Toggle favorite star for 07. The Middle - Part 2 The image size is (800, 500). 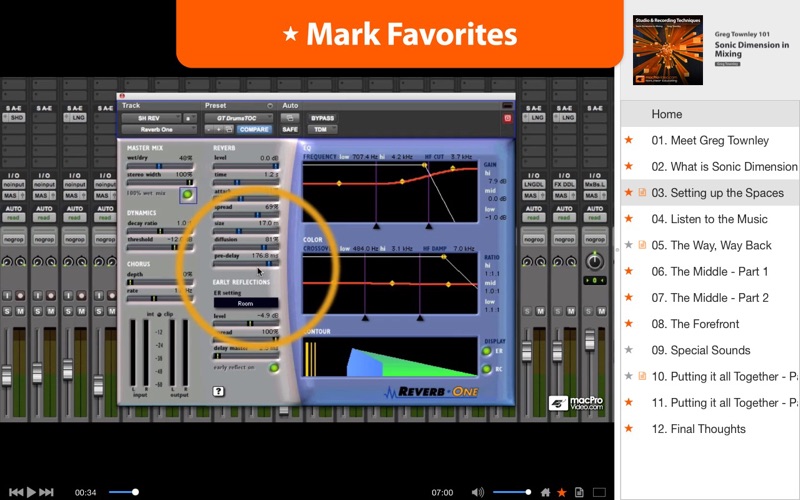click(629, 297)
